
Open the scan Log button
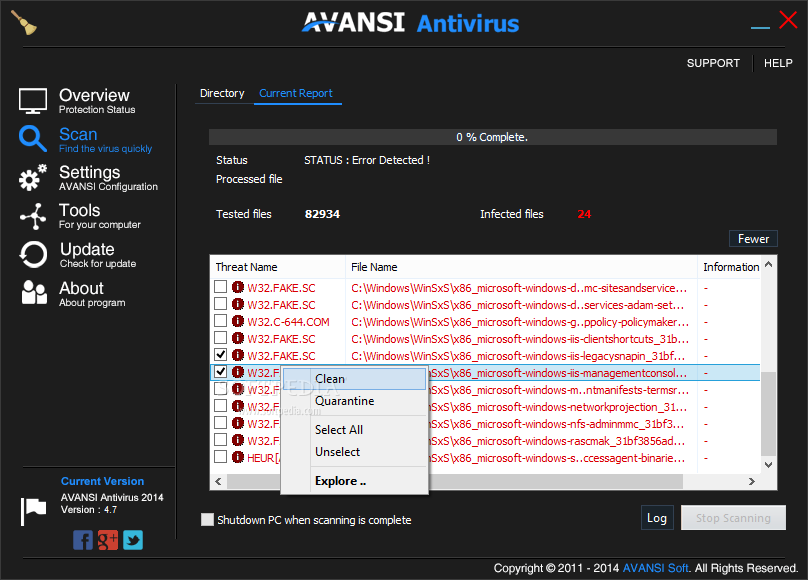click(x=657, y=518)
